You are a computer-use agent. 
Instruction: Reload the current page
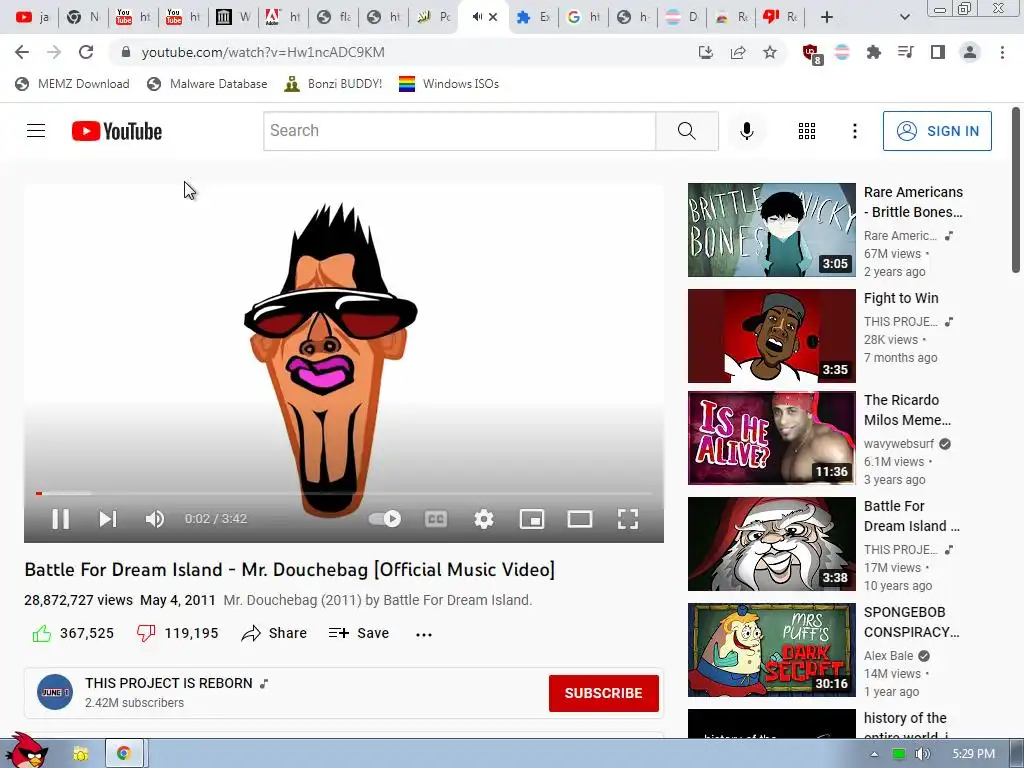[86, 52]
